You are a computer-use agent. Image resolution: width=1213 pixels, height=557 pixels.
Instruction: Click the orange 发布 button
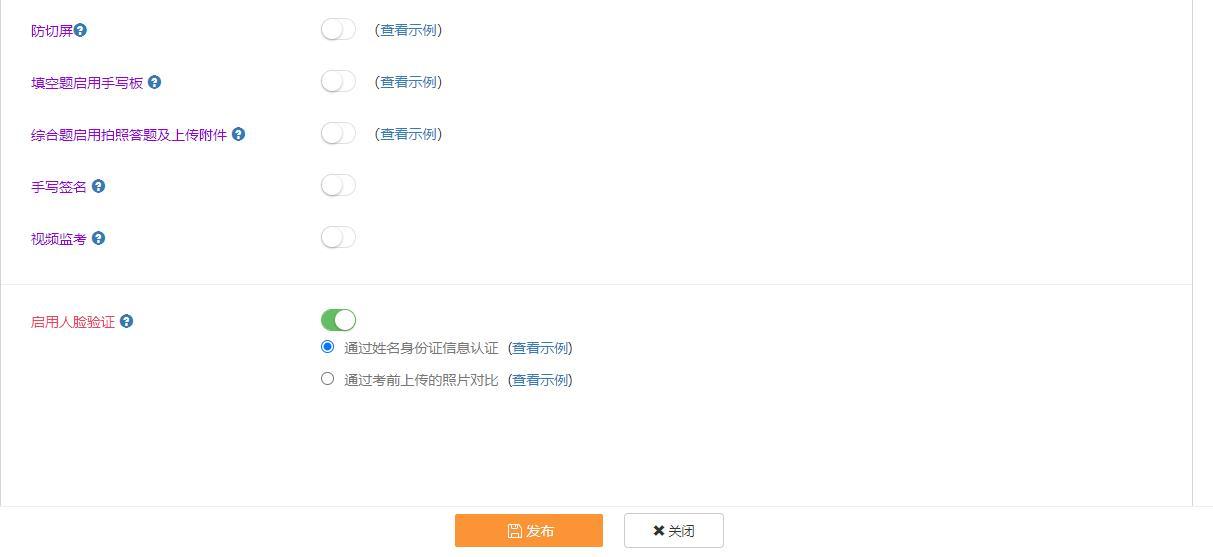pos(528,531)
